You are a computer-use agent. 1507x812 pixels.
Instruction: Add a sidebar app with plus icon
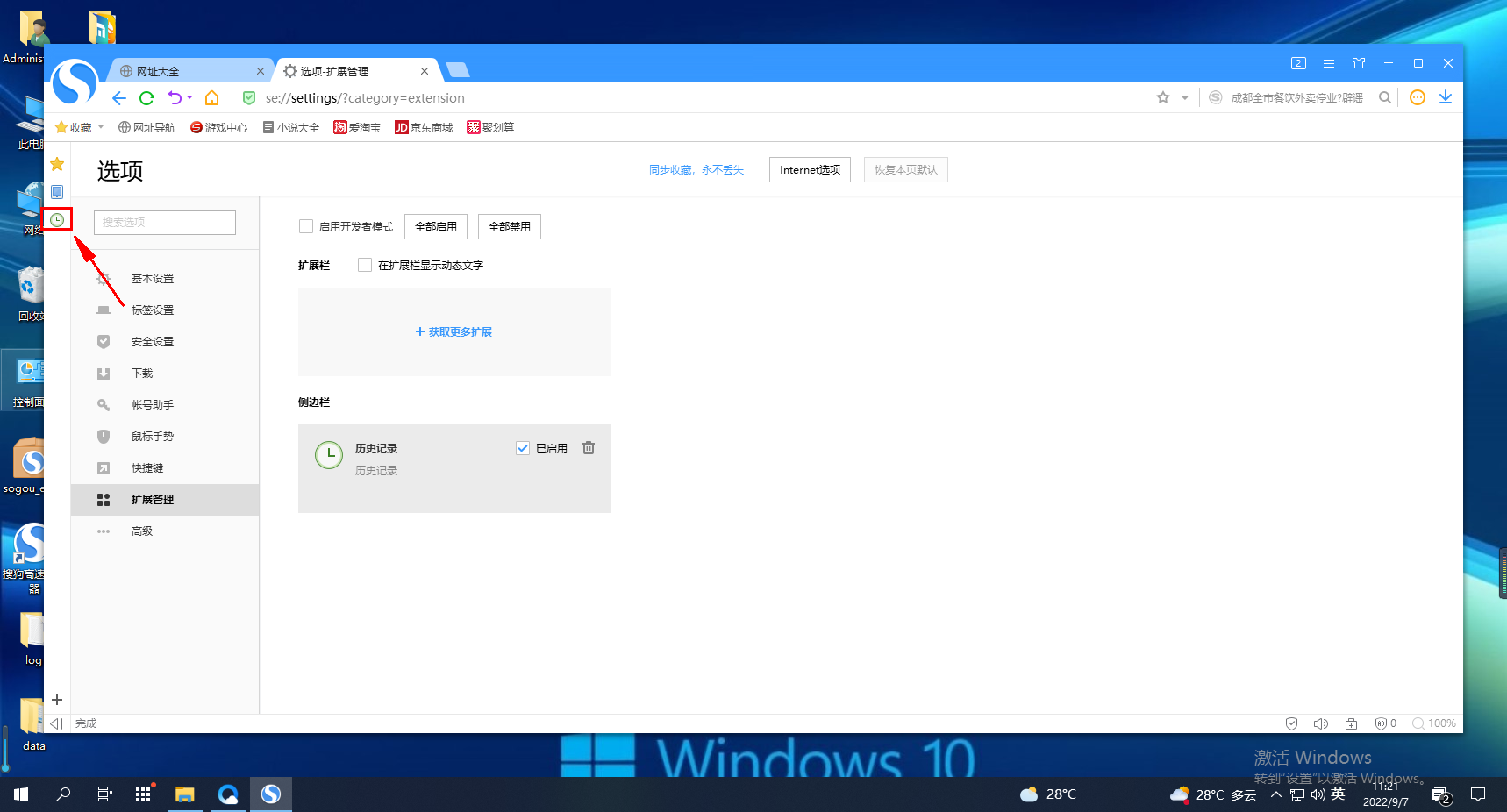(57, 700)
